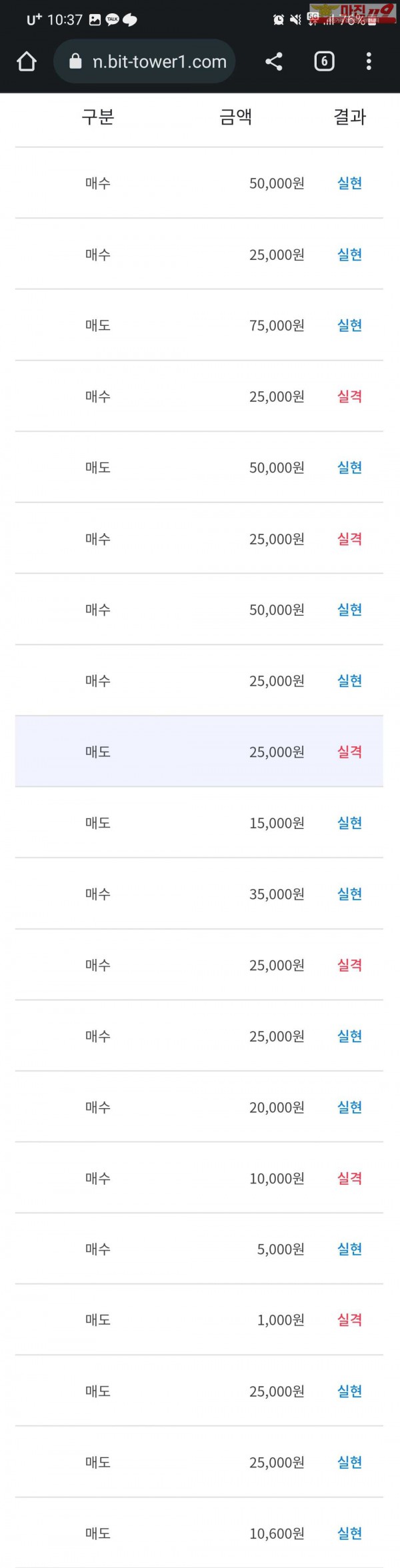400x1568 pixels.
Task: Open the three-dot browser menu
Action: [369, 62]
